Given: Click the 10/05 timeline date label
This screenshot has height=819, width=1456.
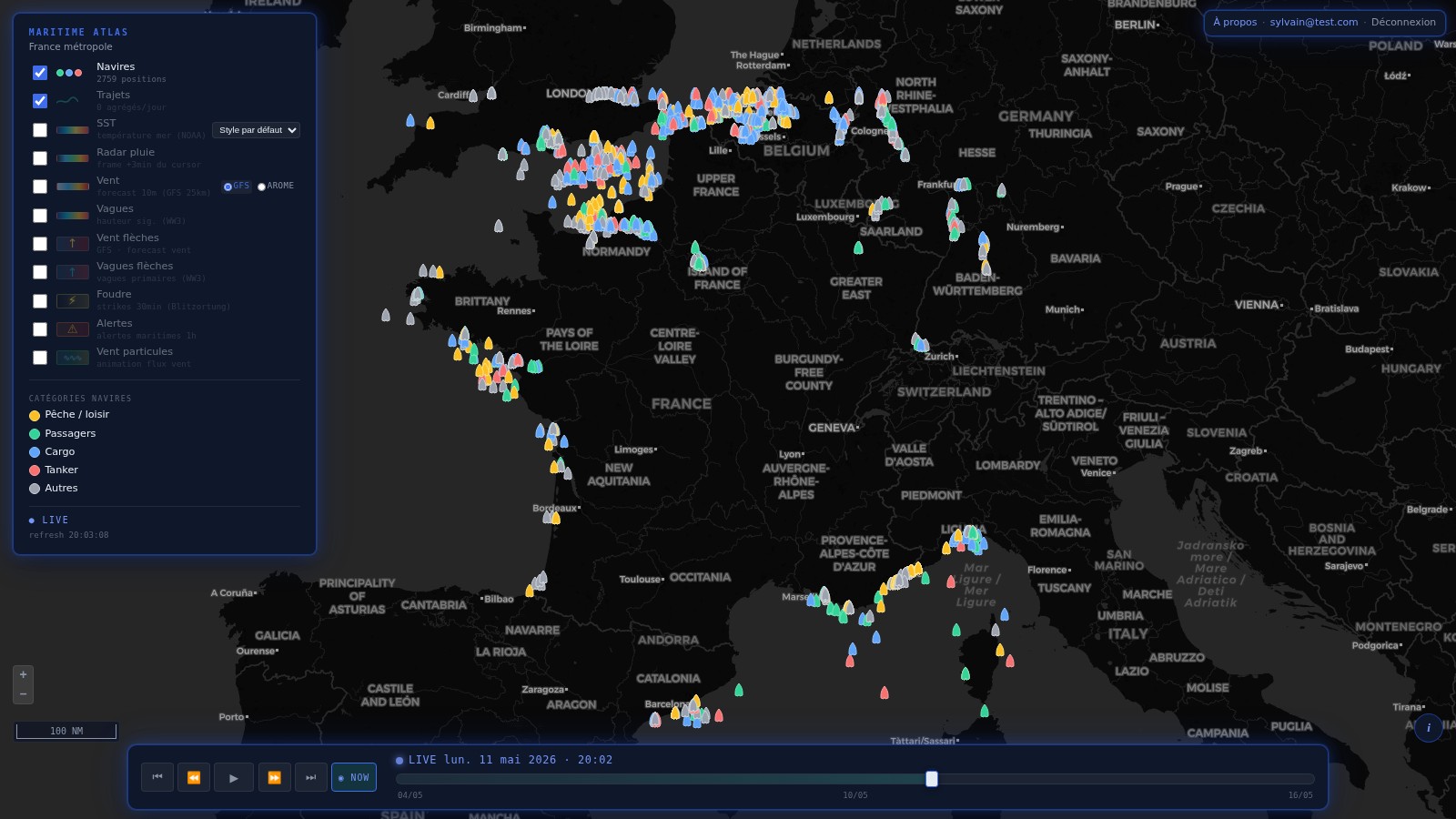Looking at the screenshot, I should click(855, 795).
